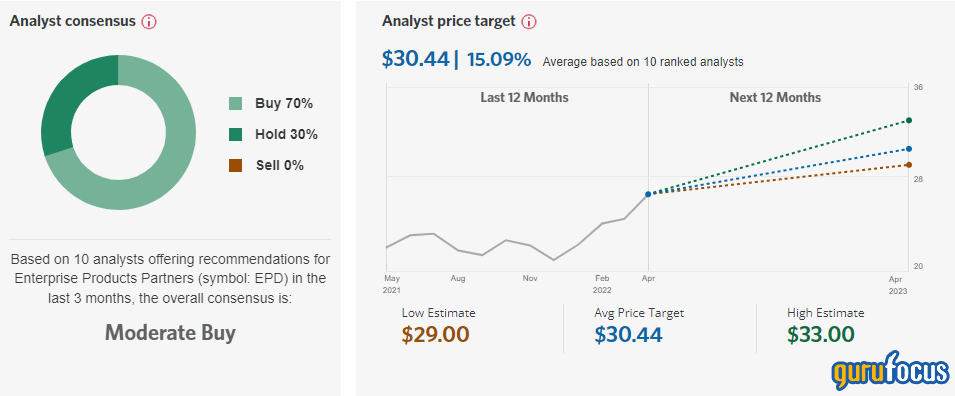The width and height of the screenshot is (955, 396).
Task: Click the High Estimate $33.00 value
Action: (x=821, y=334)
